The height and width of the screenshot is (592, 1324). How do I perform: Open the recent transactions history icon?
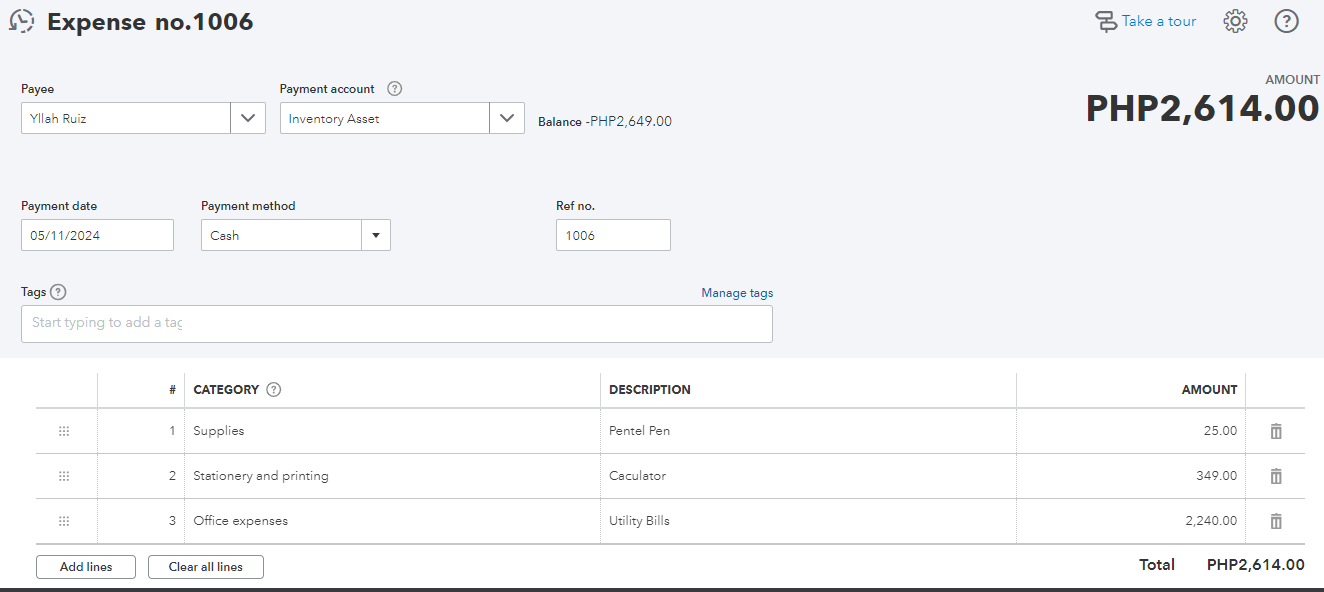(21, 21)
